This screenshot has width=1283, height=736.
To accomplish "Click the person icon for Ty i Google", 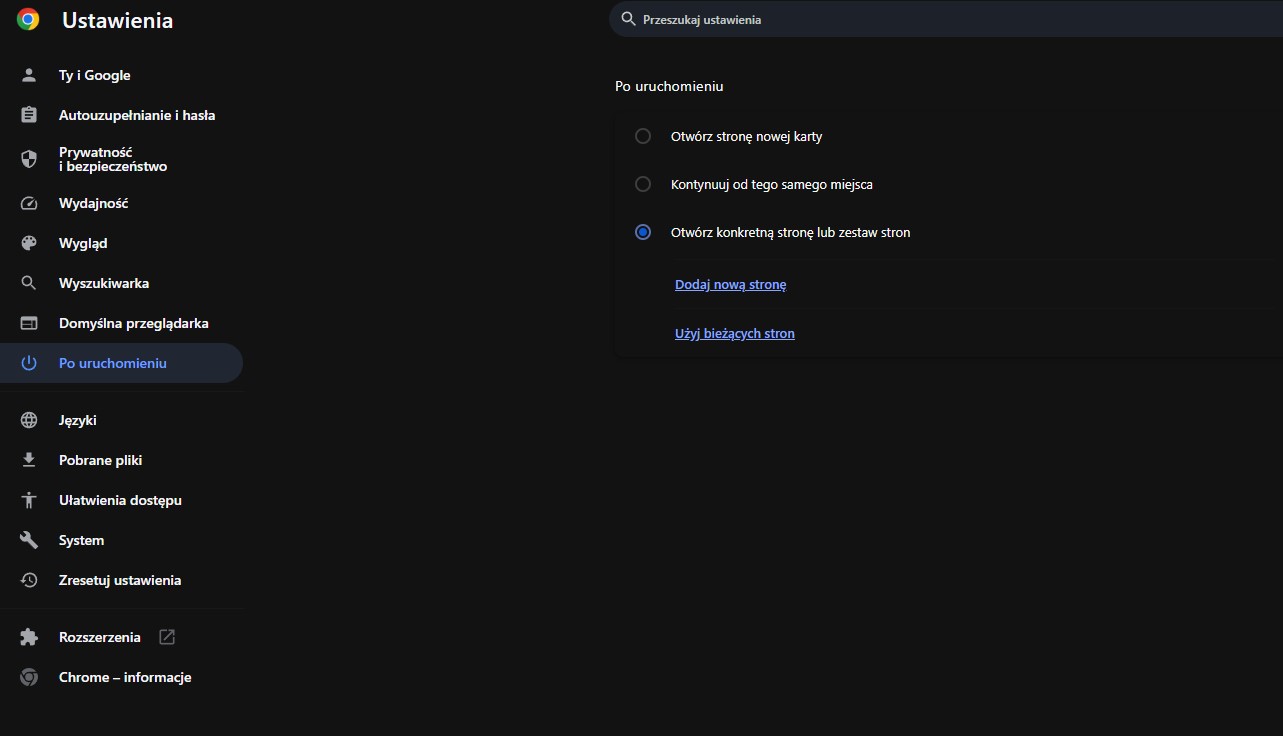I will tap(29, 75).
